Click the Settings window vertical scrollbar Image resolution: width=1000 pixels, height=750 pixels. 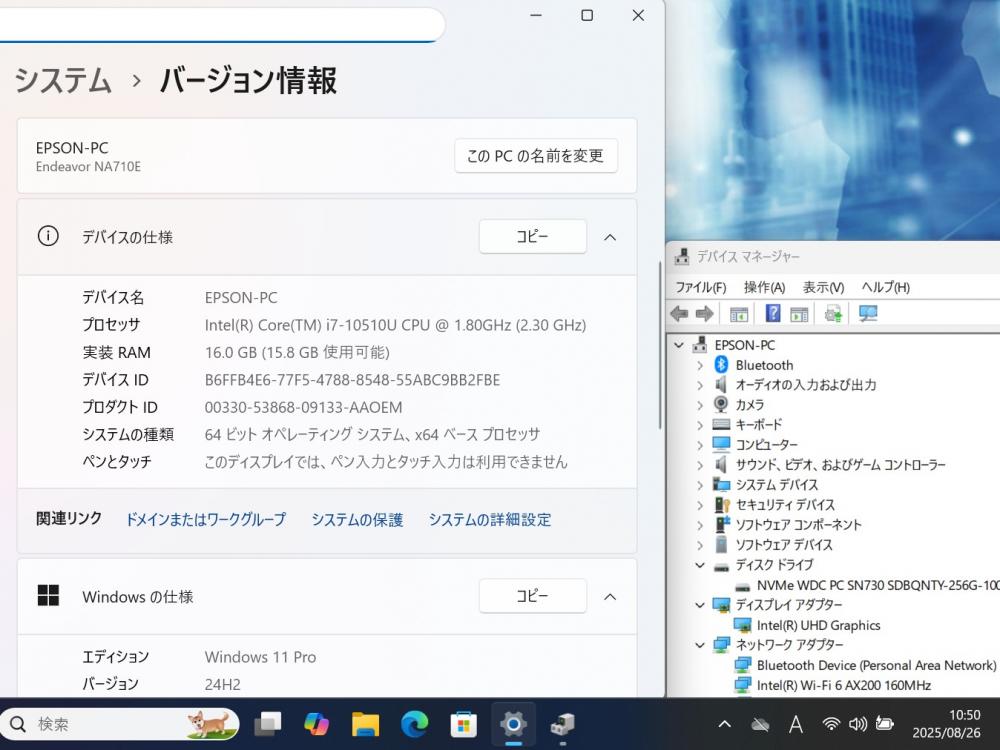(x=660, y=345)
